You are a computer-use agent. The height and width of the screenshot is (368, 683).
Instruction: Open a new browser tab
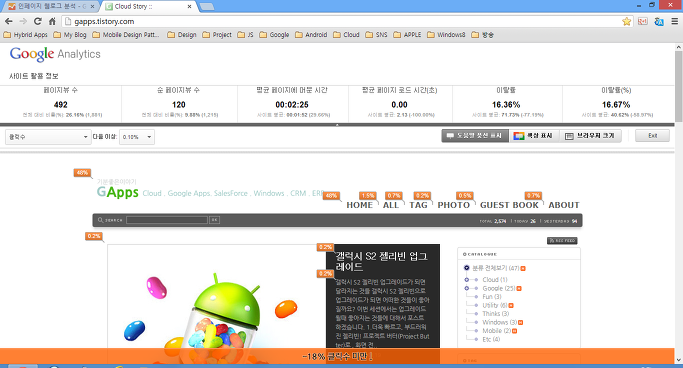[207, 7]
